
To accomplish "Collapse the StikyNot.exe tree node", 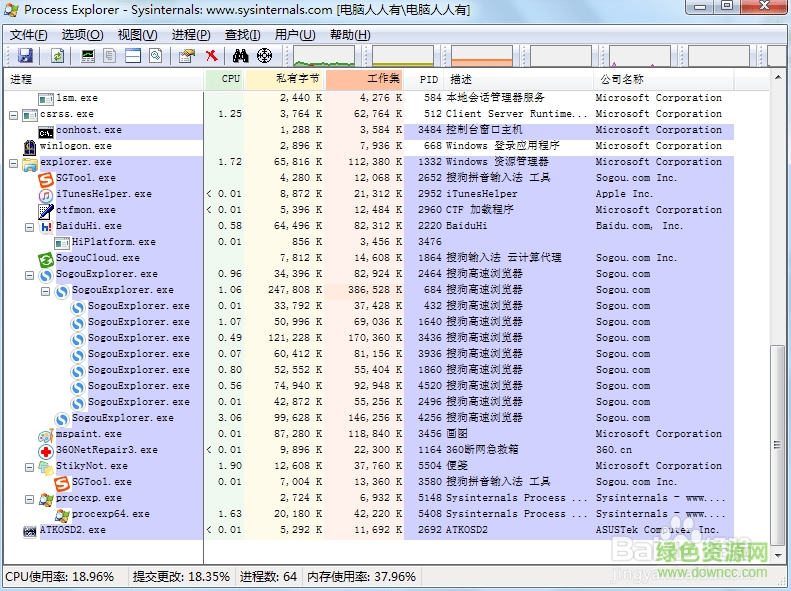I will point(29,466).
